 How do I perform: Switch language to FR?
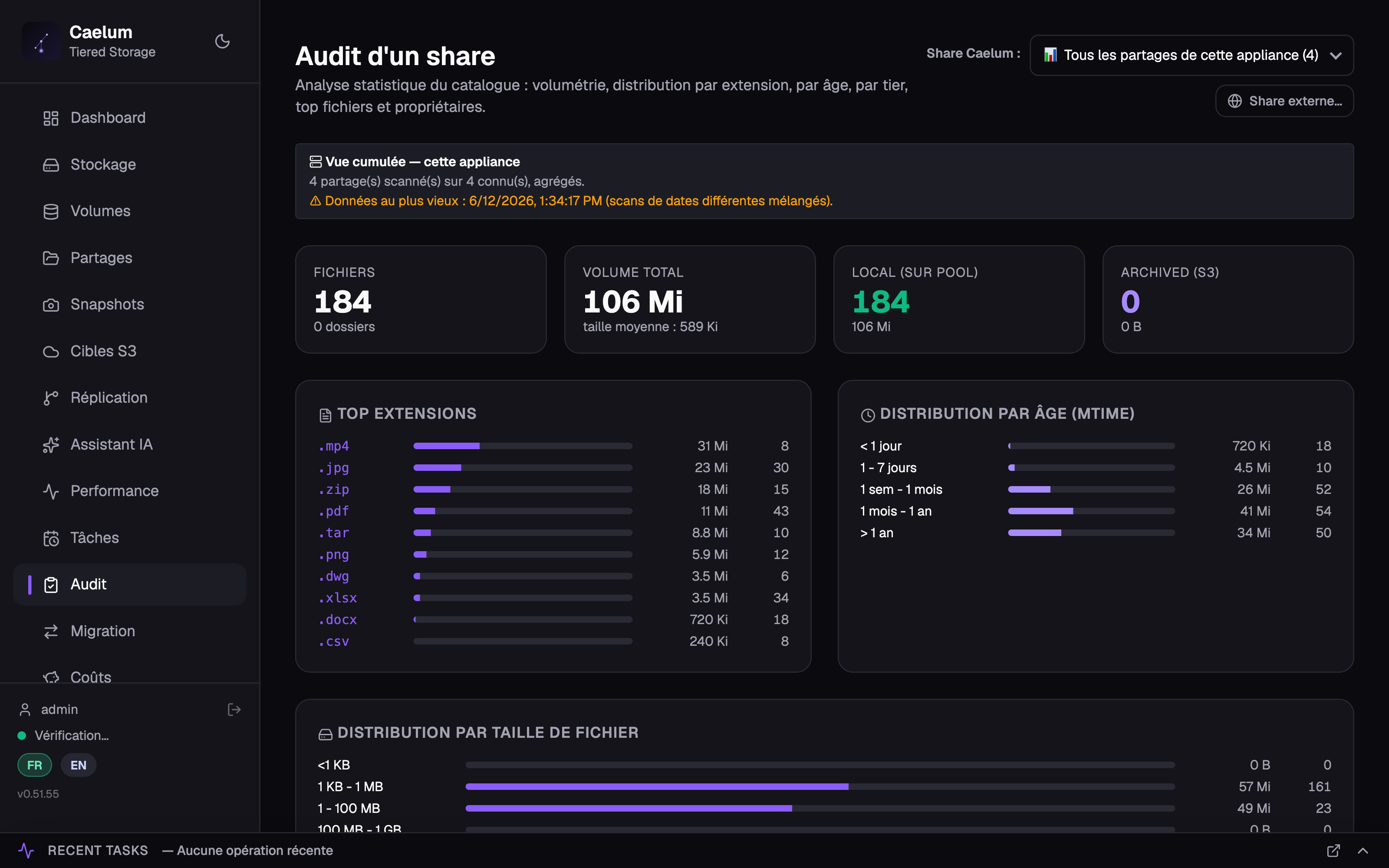pyautogui.click(x=34, y=765)
